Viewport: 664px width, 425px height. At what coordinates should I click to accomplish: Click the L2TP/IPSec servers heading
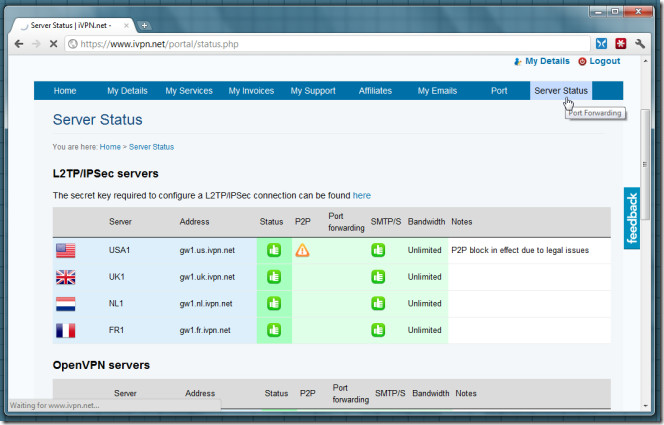105,173
